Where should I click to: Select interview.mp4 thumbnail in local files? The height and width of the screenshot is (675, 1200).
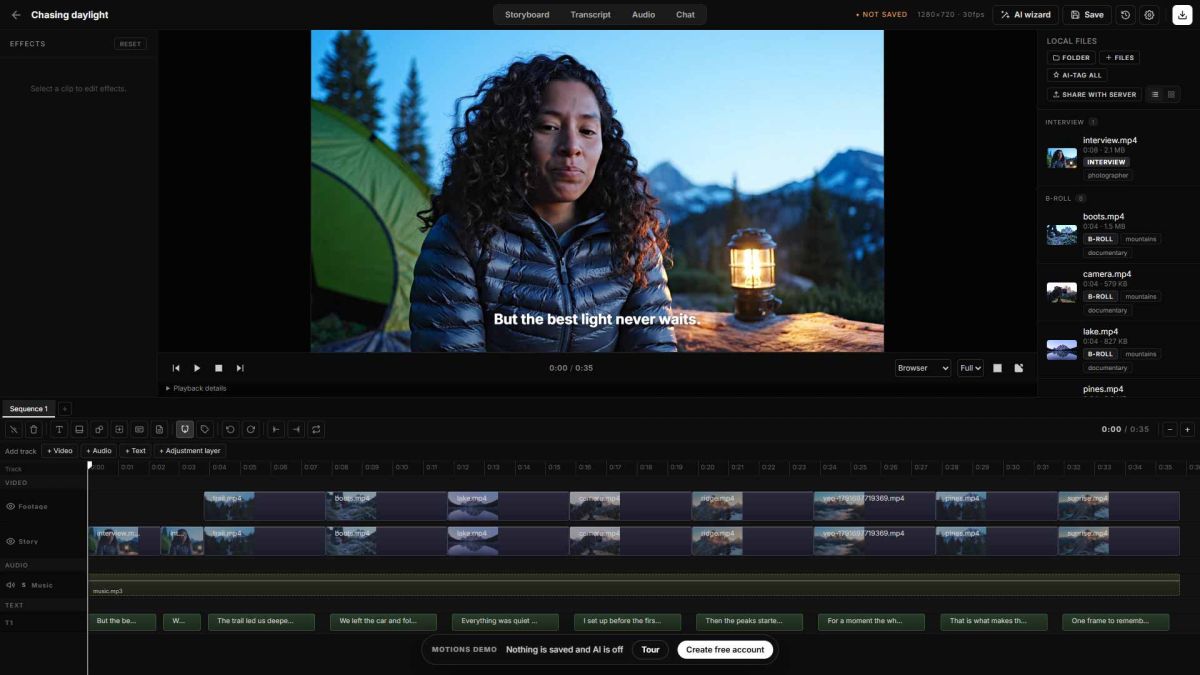coord(1061,158)
